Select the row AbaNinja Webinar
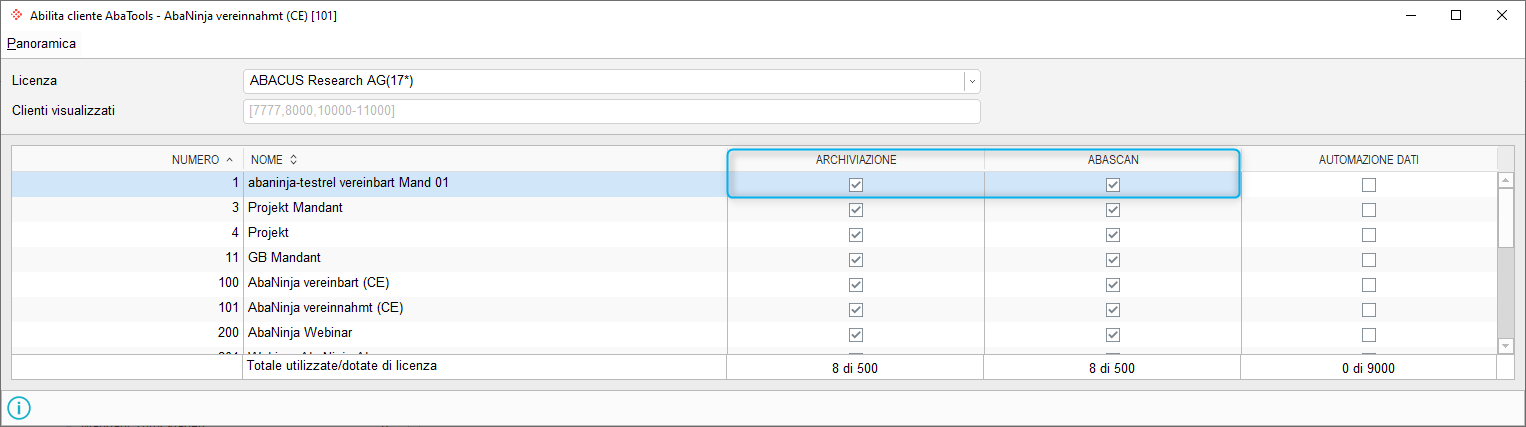1526x427 pixels. 754,333
